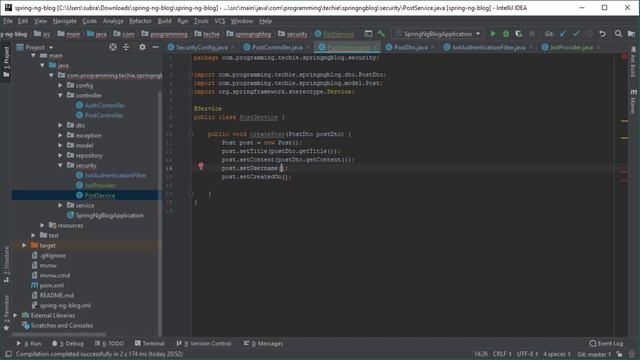The width and height of the screenshot is (640, 360).
Task: Click the lightbulb quick-fix icon on line 14
Action: tap(201, 166)
